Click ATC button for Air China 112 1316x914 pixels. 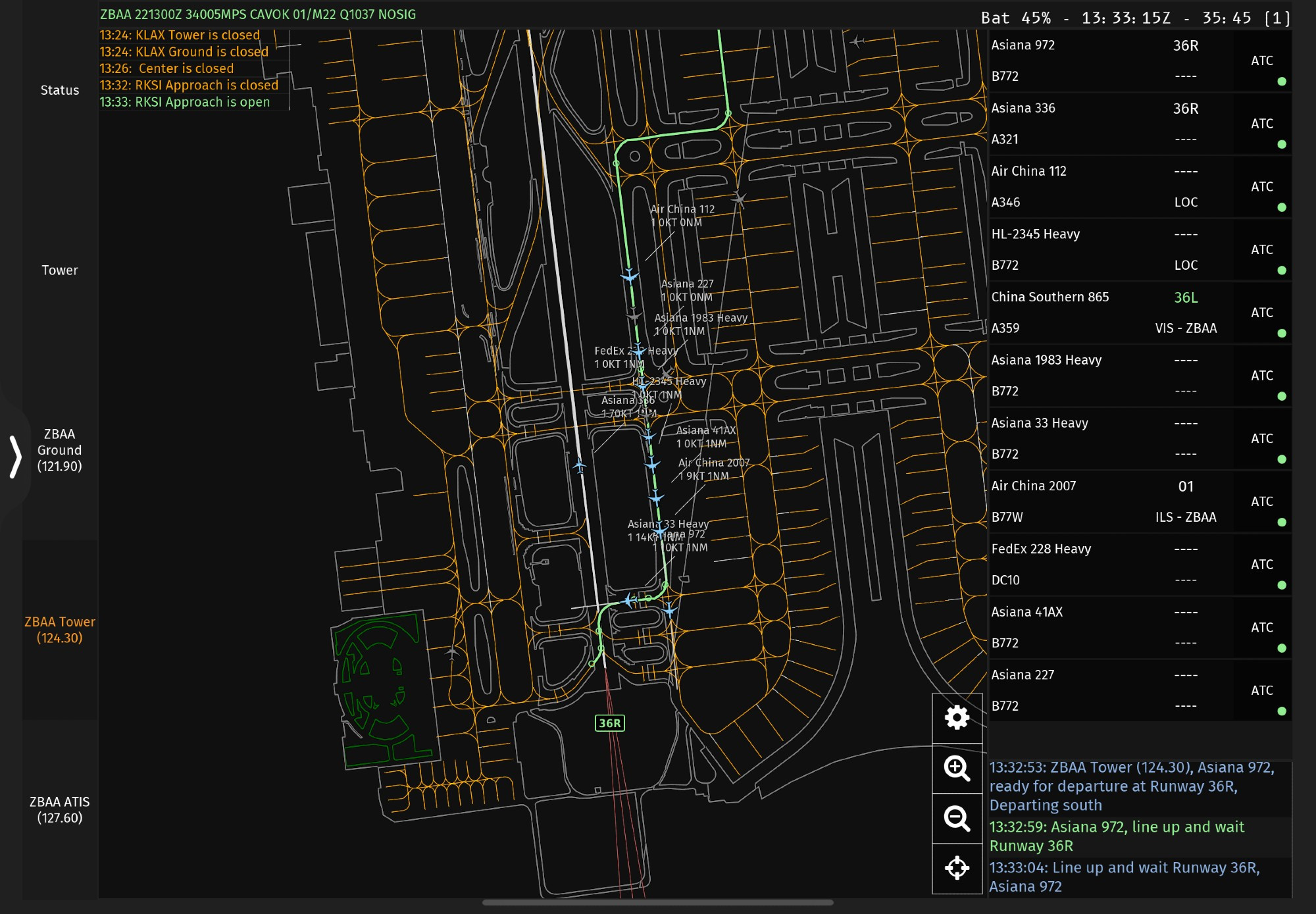(x=1262, y=187)
